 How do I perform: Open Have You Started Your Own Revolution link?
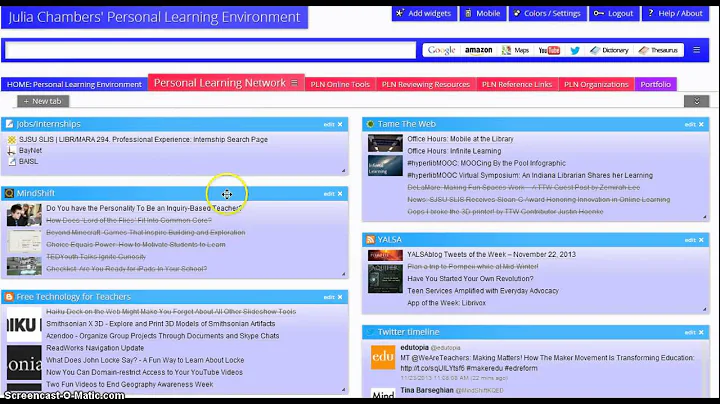tap(470, 279)
